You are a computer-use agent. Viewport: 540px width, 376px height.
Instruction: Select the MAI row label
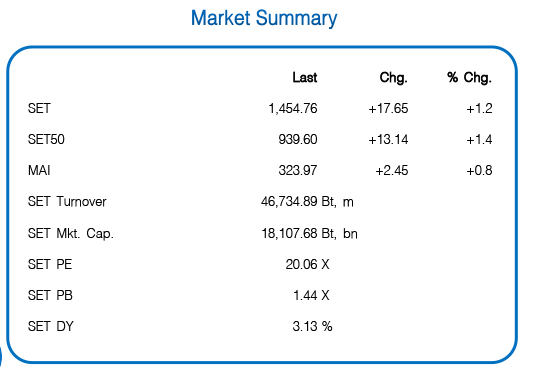[39, 170]
